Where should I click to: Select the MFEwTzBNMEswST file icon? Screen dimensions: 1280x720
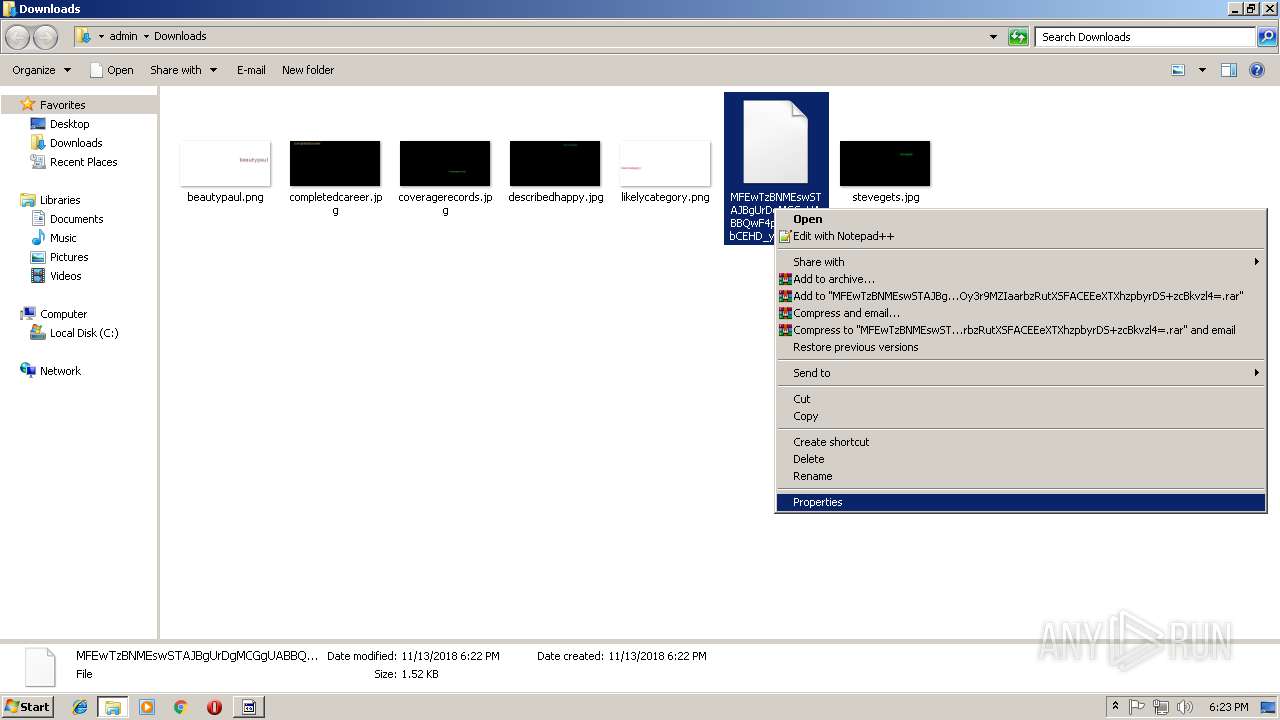[776, 141]
